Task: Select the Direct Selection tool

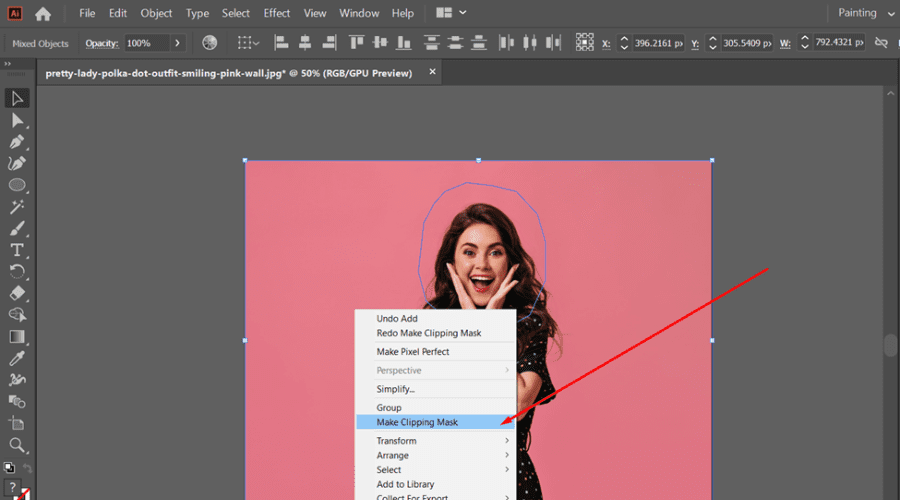Action: point(17,121)
